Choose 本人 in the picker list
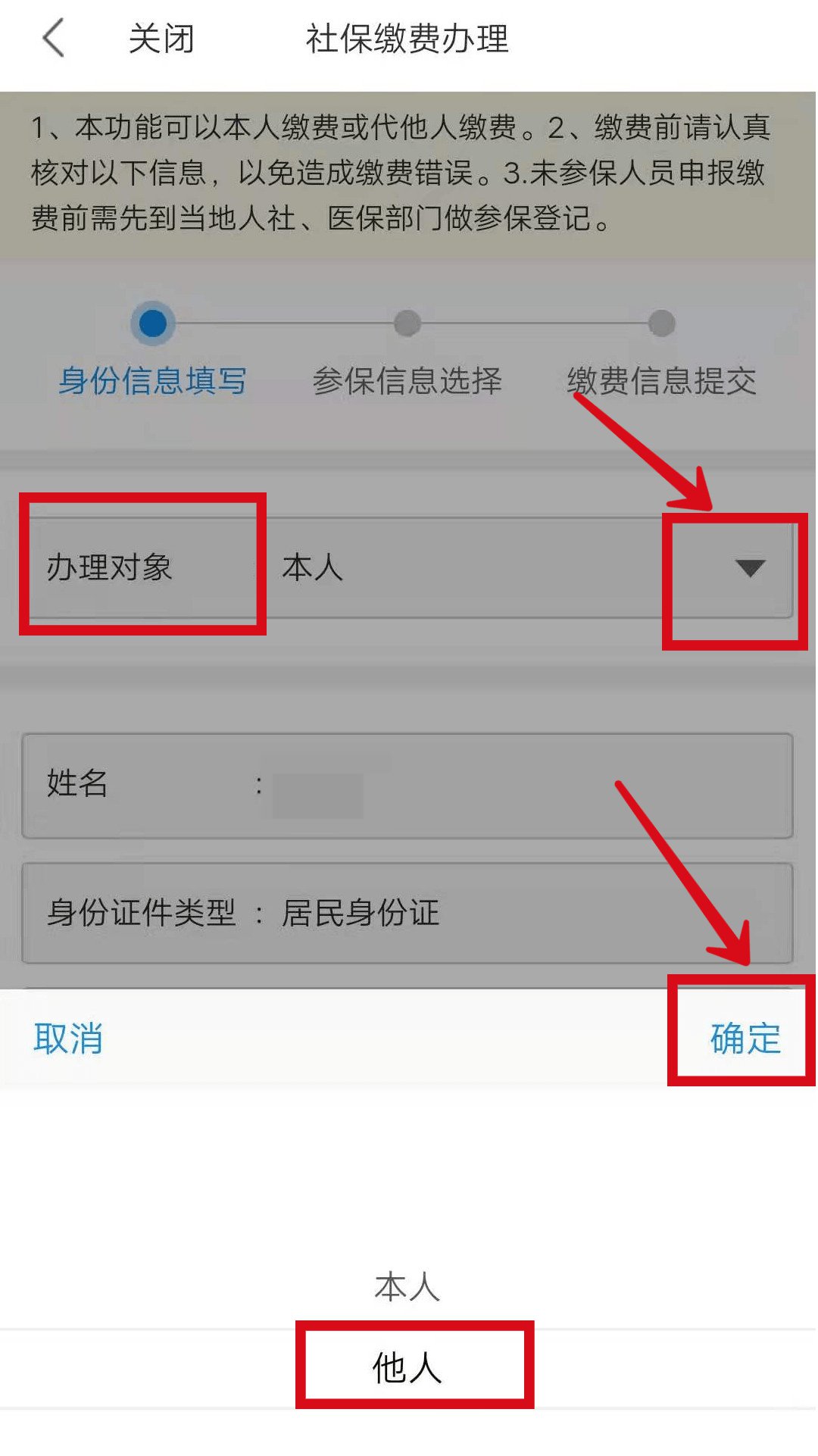Screen dimensions: 818x1456 pyautogui.click(x=407, y=1286)
